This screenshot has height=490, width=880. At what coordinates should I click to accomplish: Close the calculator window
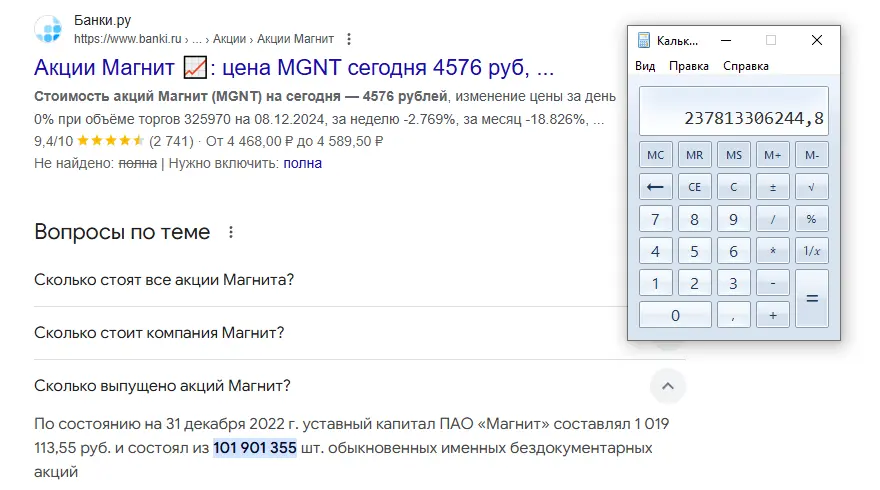(817, 40)
